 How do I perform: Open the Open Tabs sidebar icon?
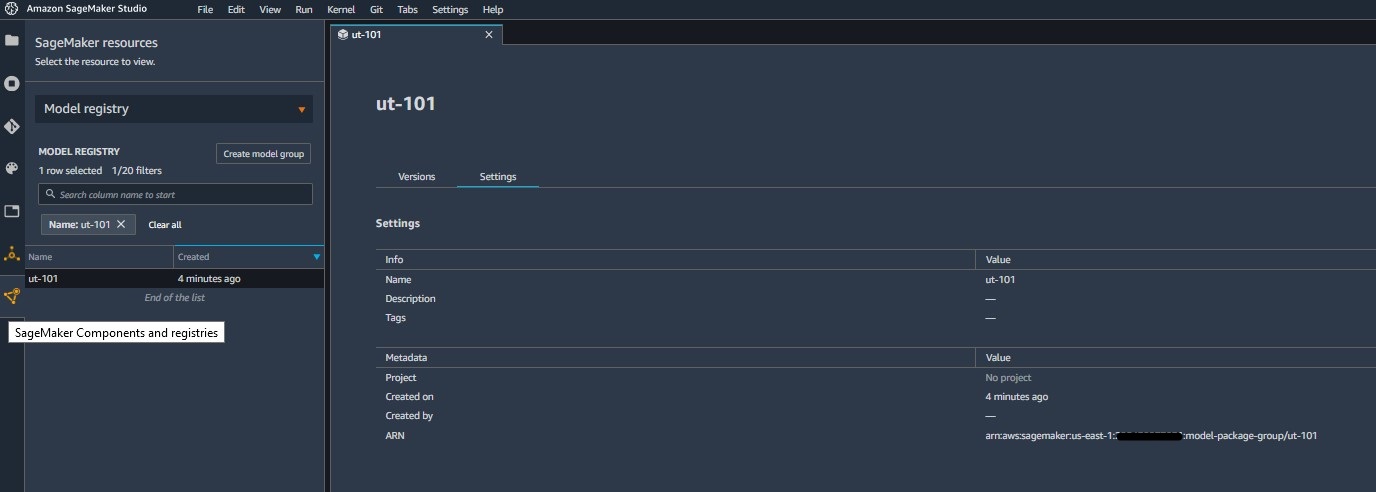tap(12, 211)
